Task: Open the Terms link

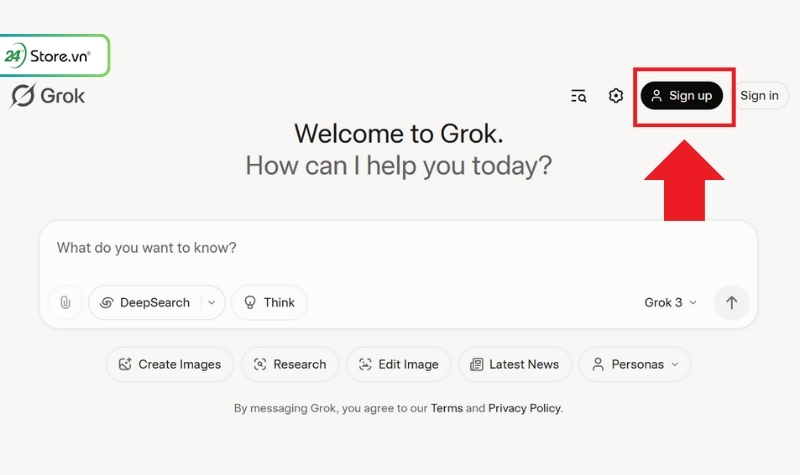Action: (x=446, y=408)
